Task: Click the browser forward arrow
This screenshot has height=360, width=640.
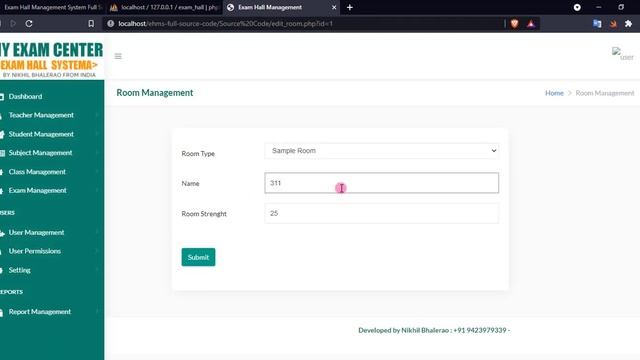Action: tap(13, 24)
